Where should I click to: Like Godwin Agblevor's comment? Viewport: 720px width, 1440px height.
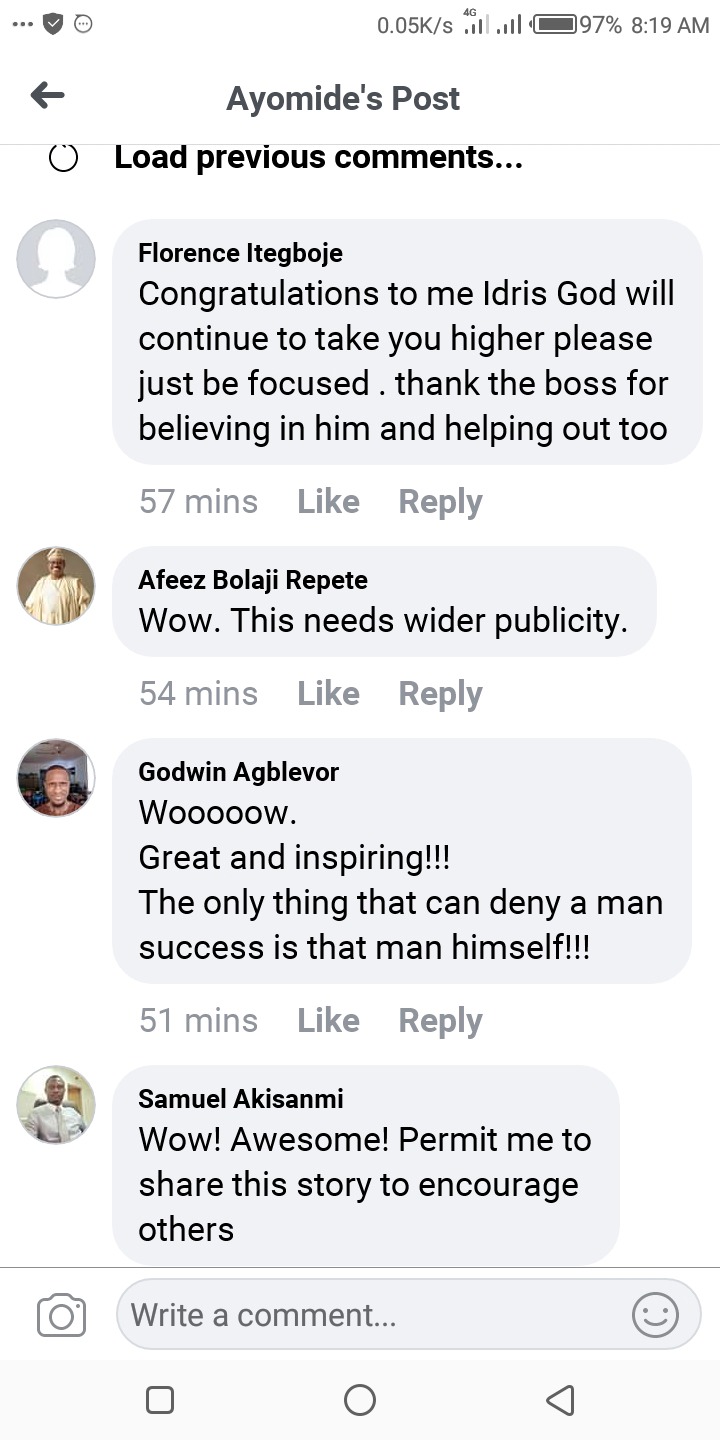coord(328,1020)
